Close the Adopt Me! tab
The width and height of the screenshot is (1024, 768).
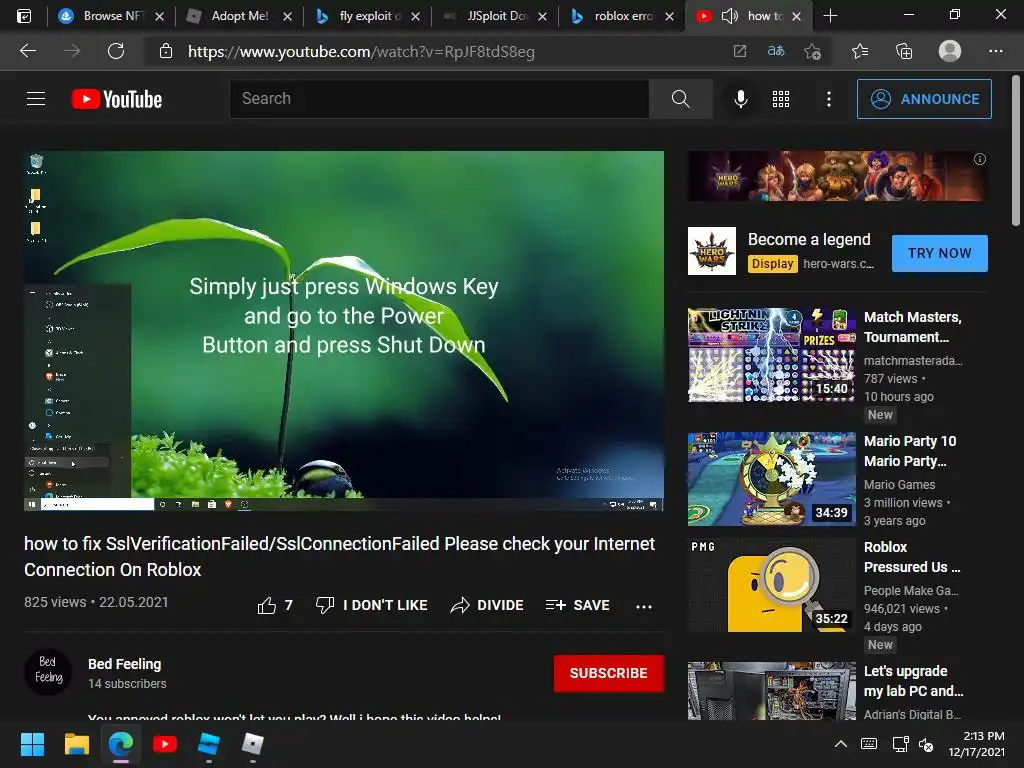pyautogui.click(x=287, y=16)
